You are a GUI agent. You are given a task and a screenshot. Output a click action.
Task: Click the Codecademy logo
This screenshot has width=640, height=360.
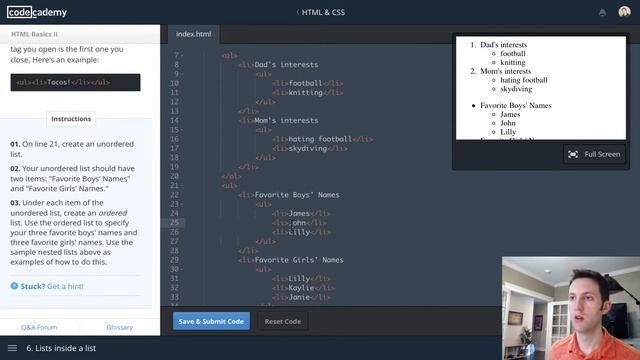[37, 12]
